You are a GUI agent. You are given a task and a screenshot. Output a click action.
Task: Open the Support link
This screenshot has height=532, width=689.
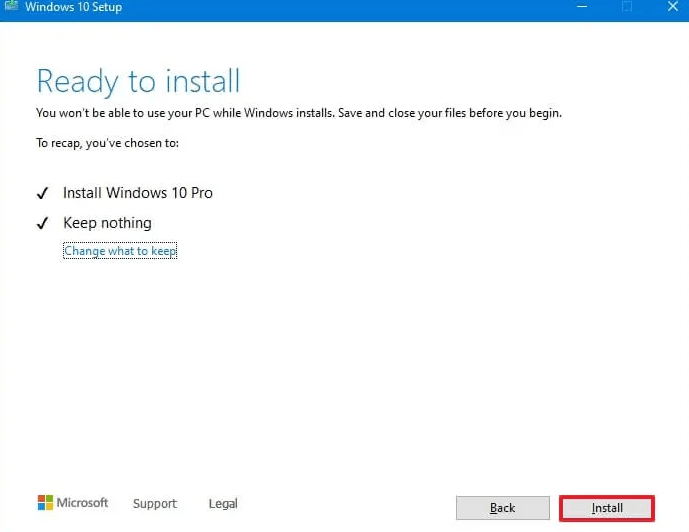(x=155, y=503)
